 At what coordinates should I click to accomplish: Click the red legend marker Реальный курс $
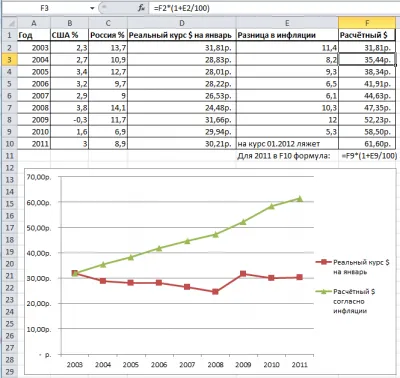(323, 262)
